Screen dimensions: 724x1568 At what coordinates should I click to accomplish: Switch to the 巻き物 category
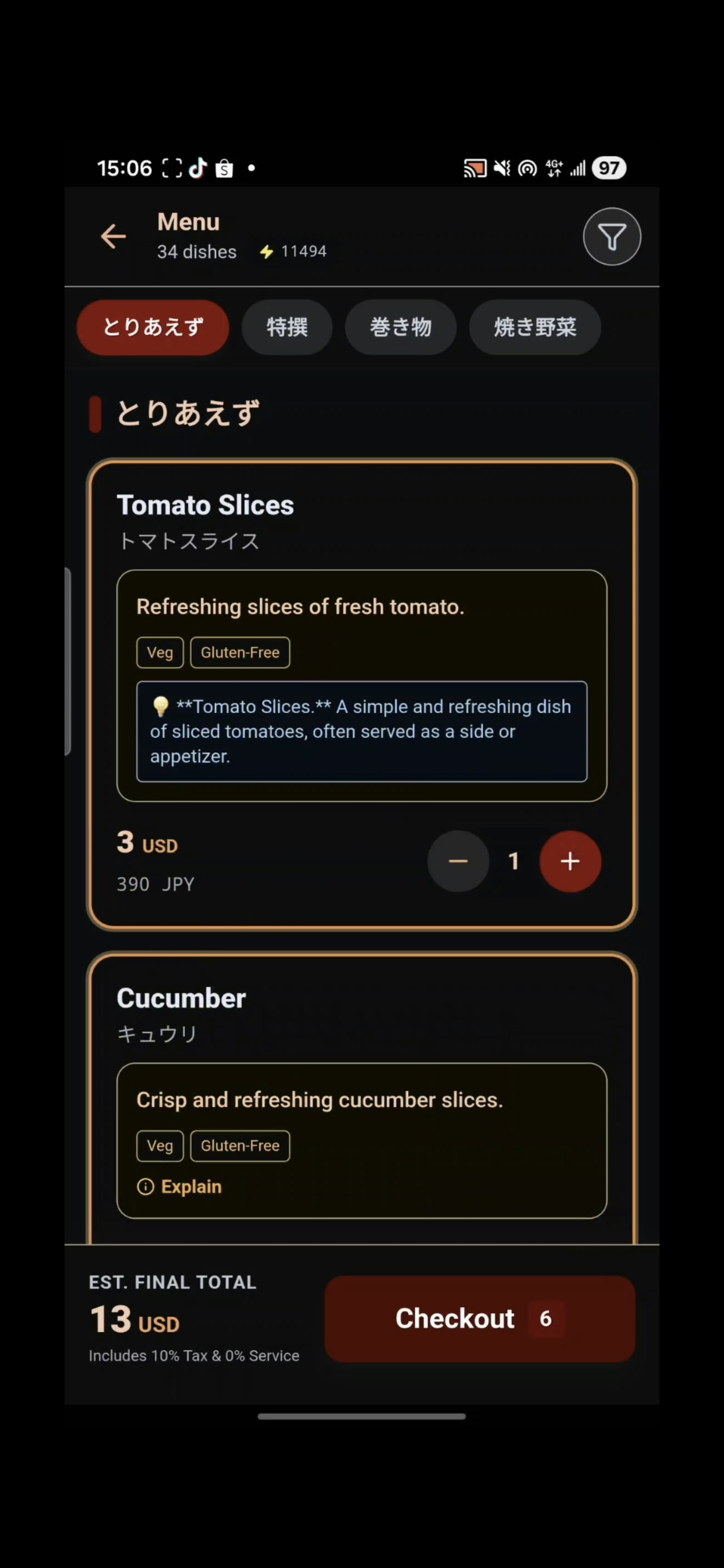[x=401, y=328]
